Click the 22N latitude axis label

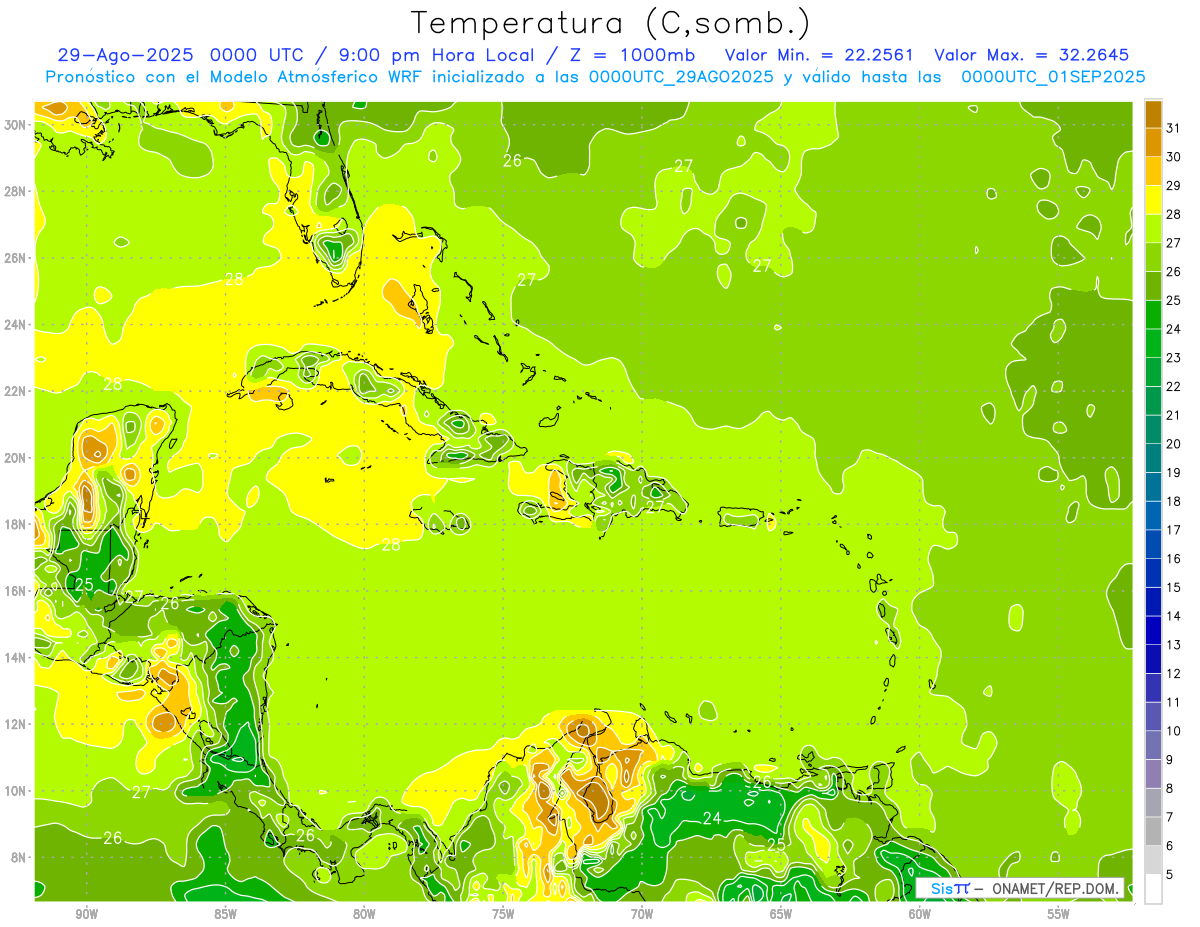17,391
